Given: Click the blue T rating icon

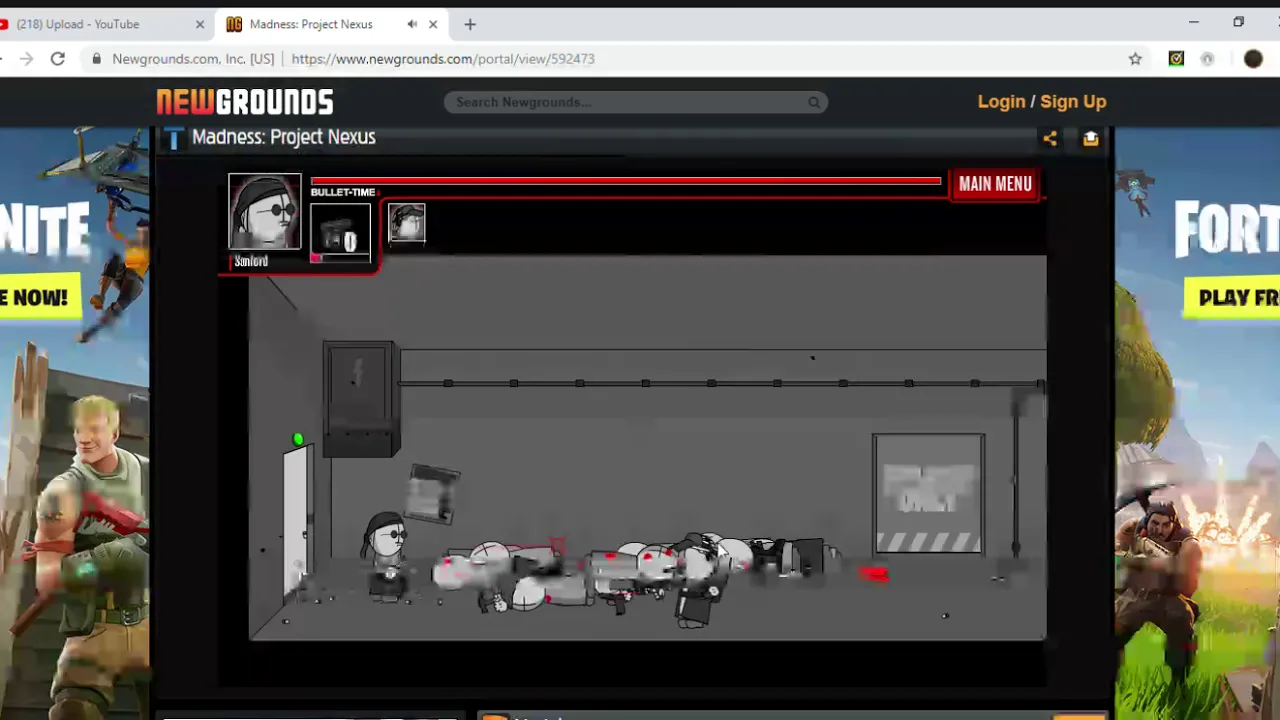Looking at the screenshot, I should 174,138.
